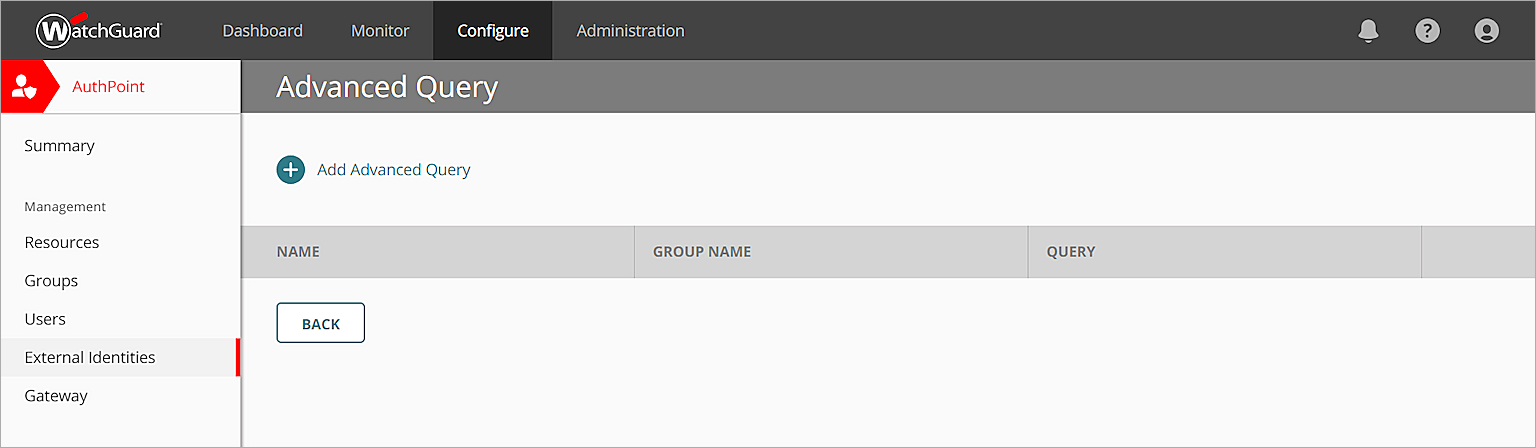The height and width of the screenshot is (448, 1536).
Task: Go to the Administration tab
Action: click(x=630, y=31)
